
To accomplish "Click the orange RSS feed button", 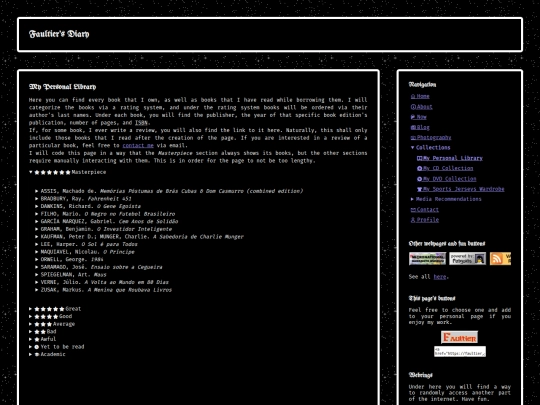I will [x=500, y=259].
